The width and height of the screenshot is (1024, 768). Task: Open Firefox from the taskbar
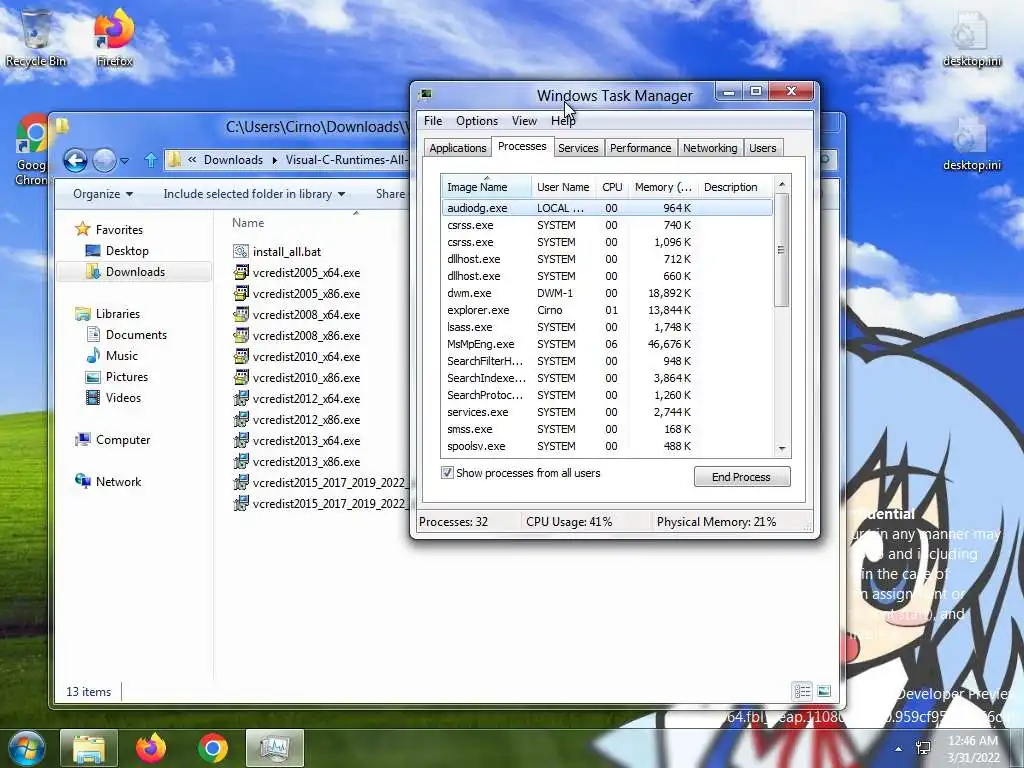tap(151, 748)
